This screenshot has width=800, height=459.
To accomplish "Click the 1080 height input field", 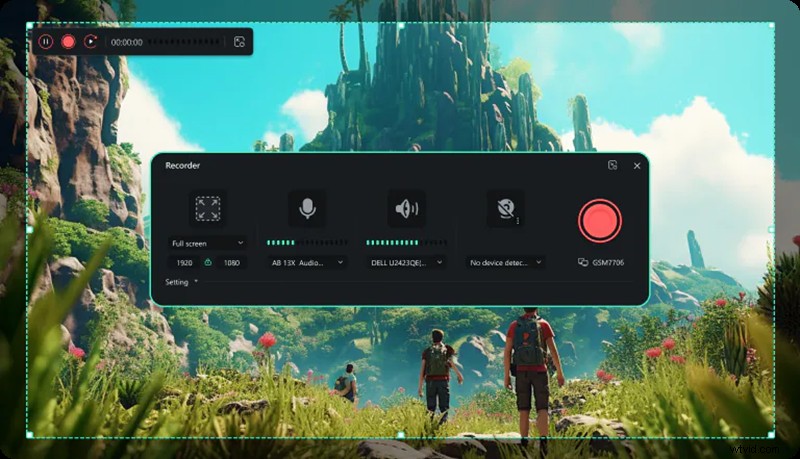I will click(x=231, y=262).
